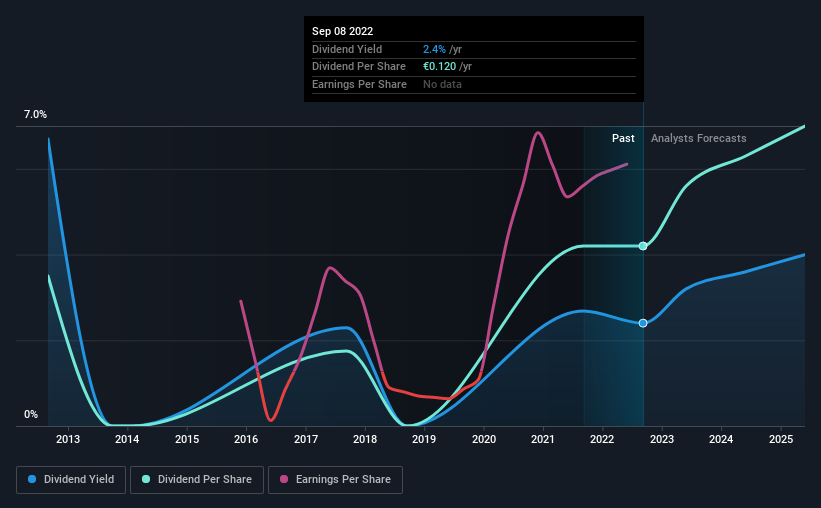Click the 2.4% dividend yield value
The height and width of the screenshot is (508, 821).
pos(434,49)
